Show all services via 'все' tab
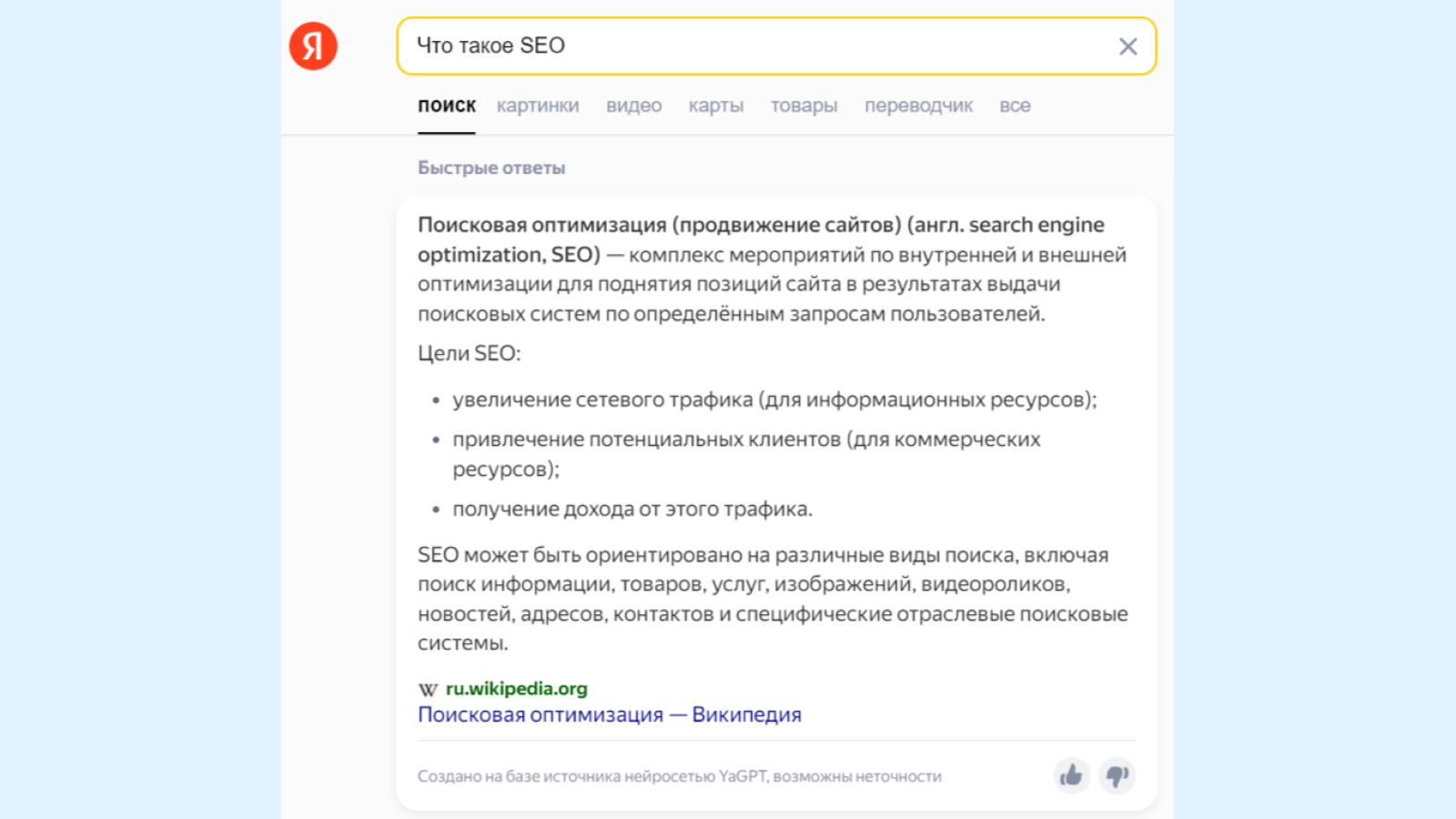The height and width of the screenshot is (819, 1456). click(1015, 106)
